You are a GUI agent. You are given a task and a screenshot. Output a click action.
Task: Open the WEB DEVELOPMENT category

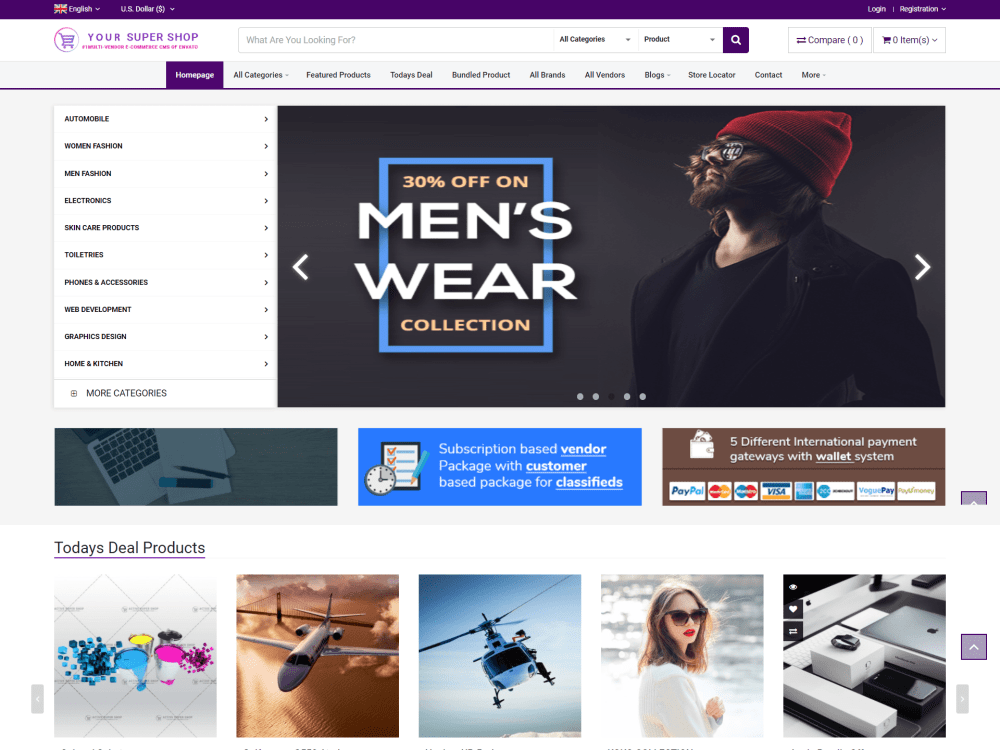(x=165, y=309)
